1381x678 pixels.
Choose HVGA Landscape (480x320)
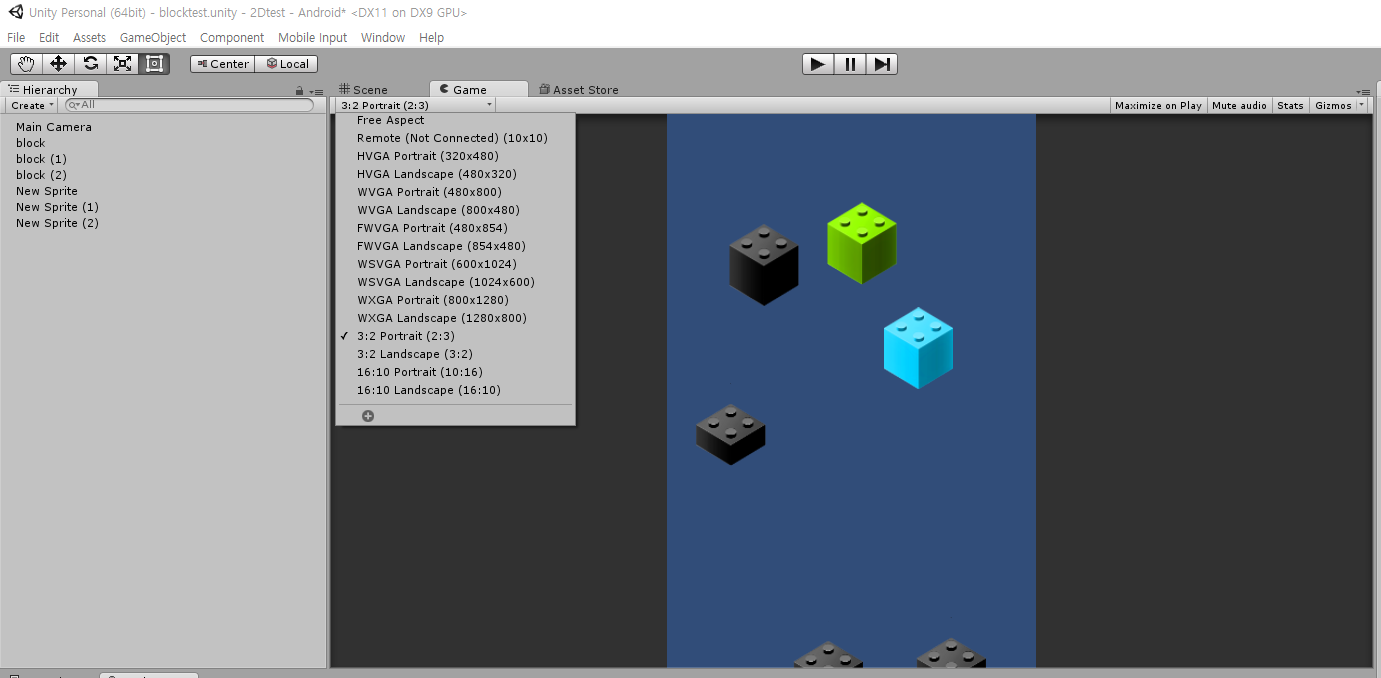point(455,174)
